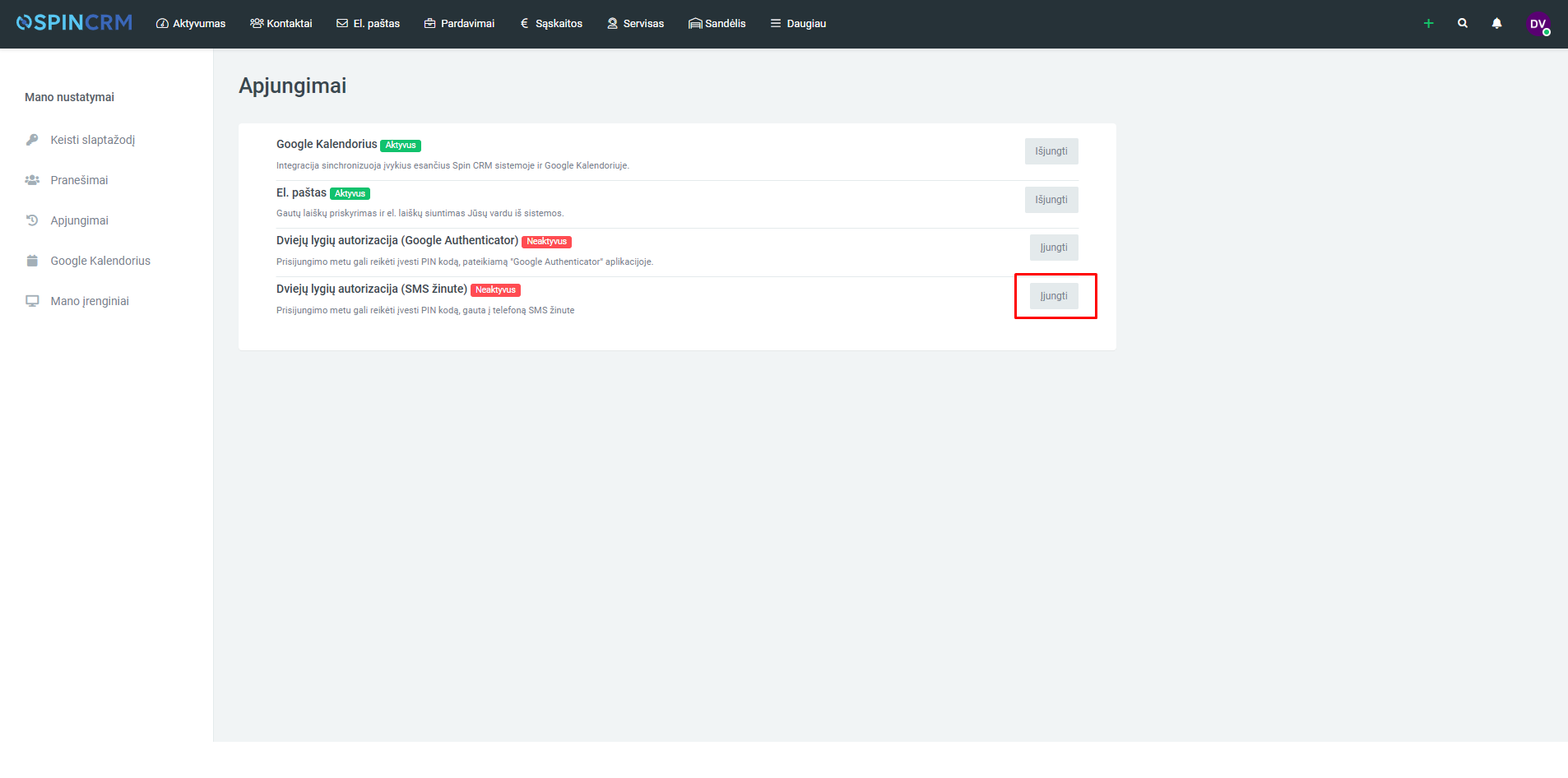Enable Google Authenticator two-factor with Įjungti
Screen dimensions: 1568x778
pos(1054,248)
